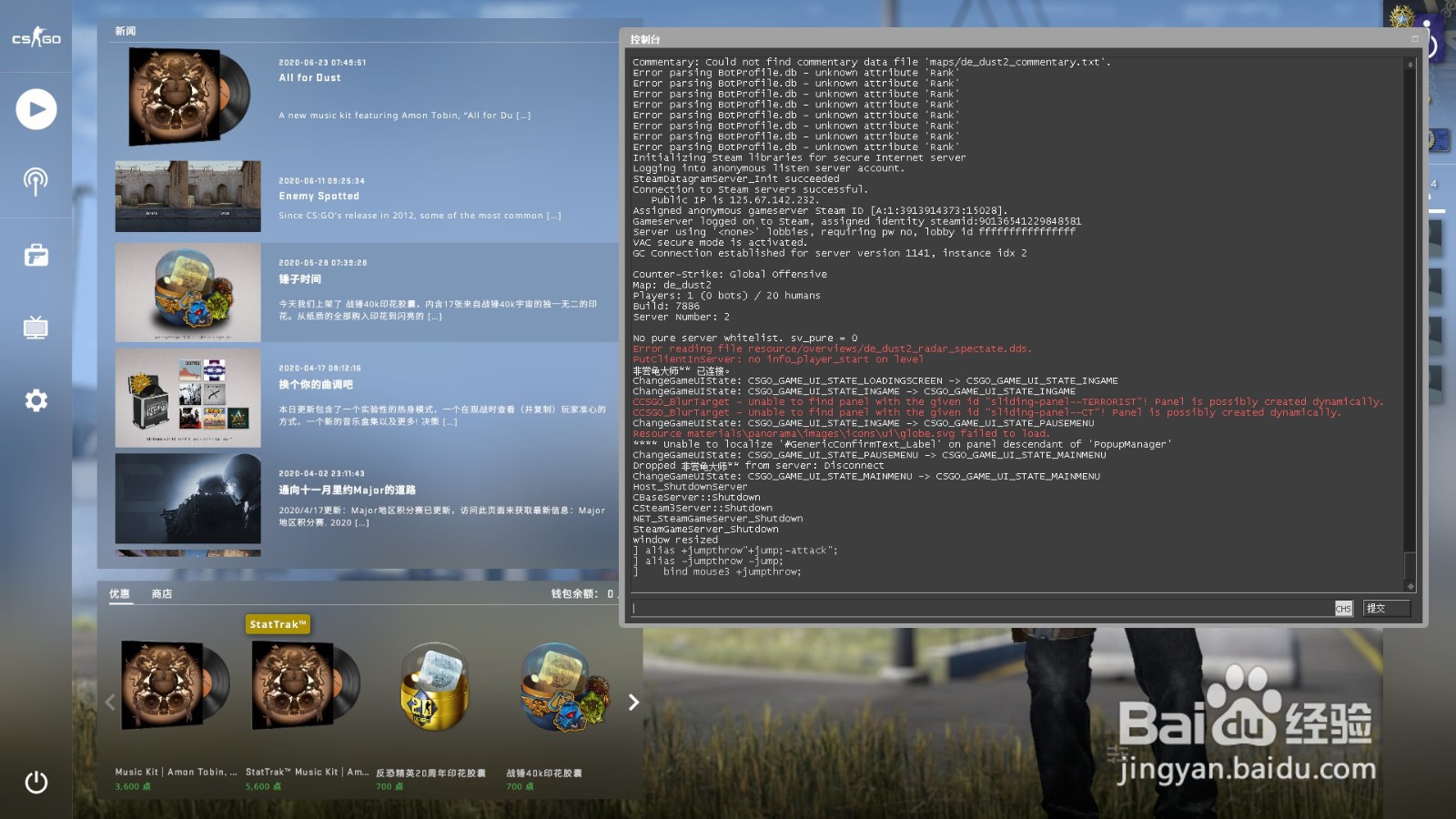This screenshot has height=819, width=1456.
Task: Open the Enemy Spotted news thumbnail
Action: [x=188, y=197]
